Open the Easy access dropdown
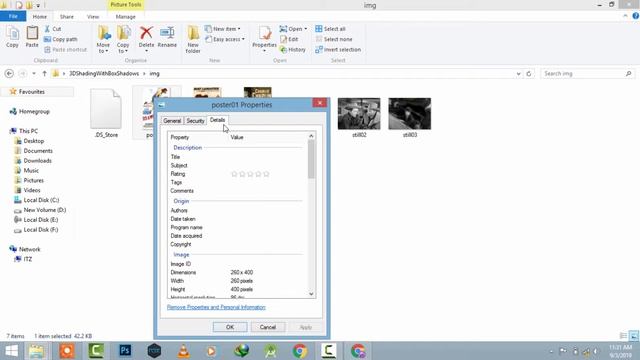 click(x=225, y=39)
